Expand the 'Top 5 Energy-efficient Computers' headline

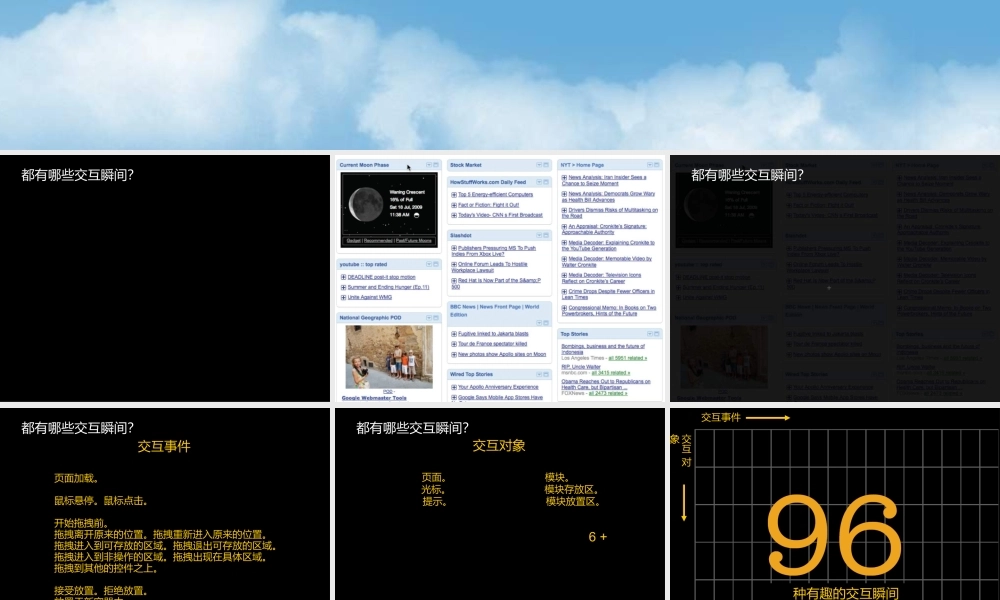coord(454,194)
